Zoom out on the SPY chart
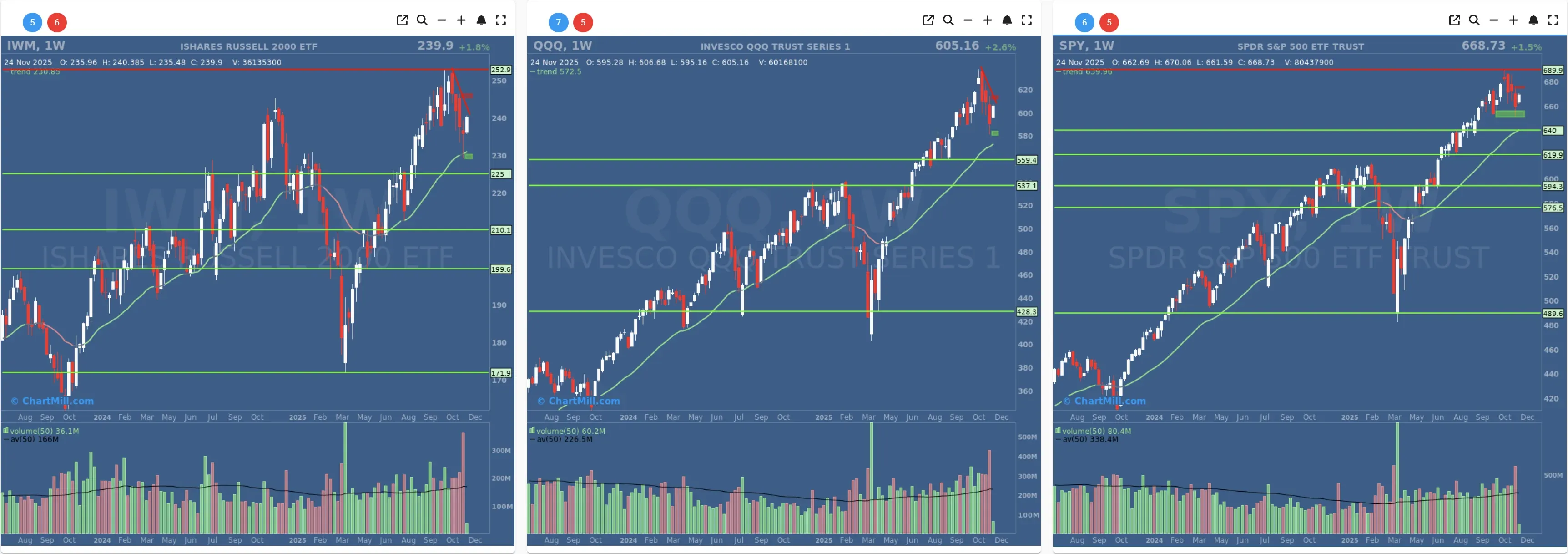This screenshot has height=554, width=1568. (x=1494, y=20)
